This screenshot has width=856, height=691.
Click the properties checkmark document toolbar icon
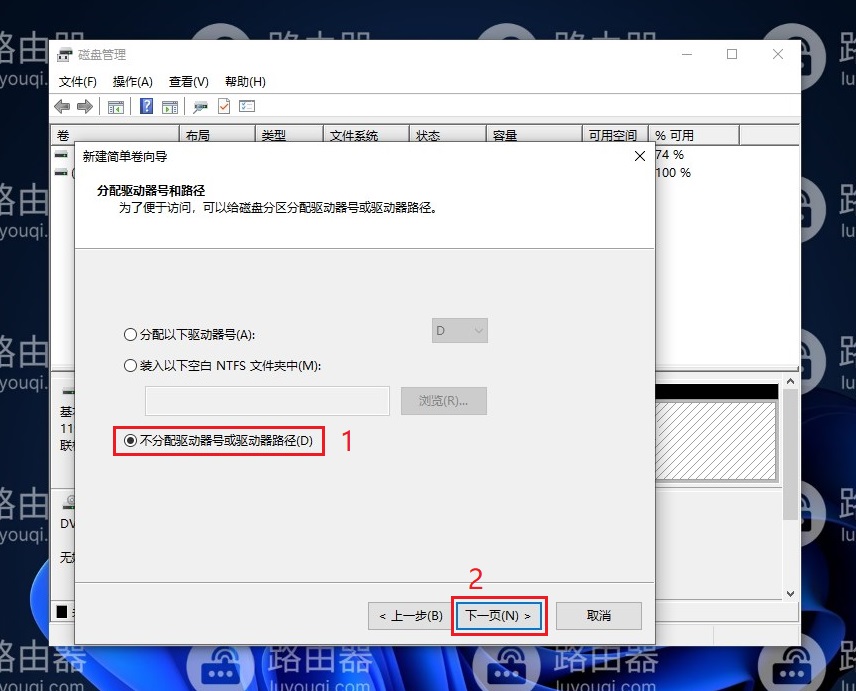(x=224, y=106)
